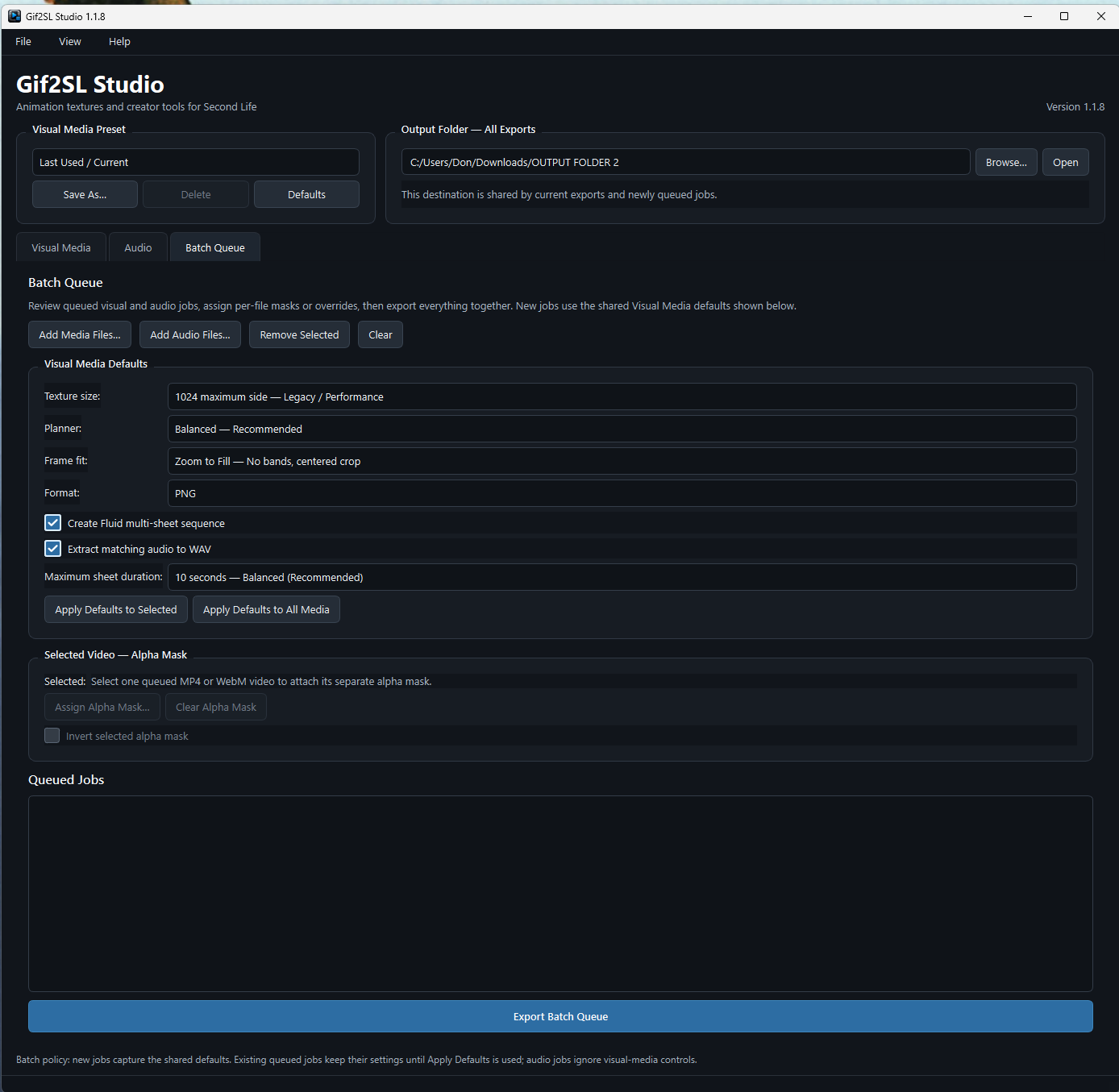Click the output folder path field
The height and width of the screenshot is (1092, 1119).
685,162
